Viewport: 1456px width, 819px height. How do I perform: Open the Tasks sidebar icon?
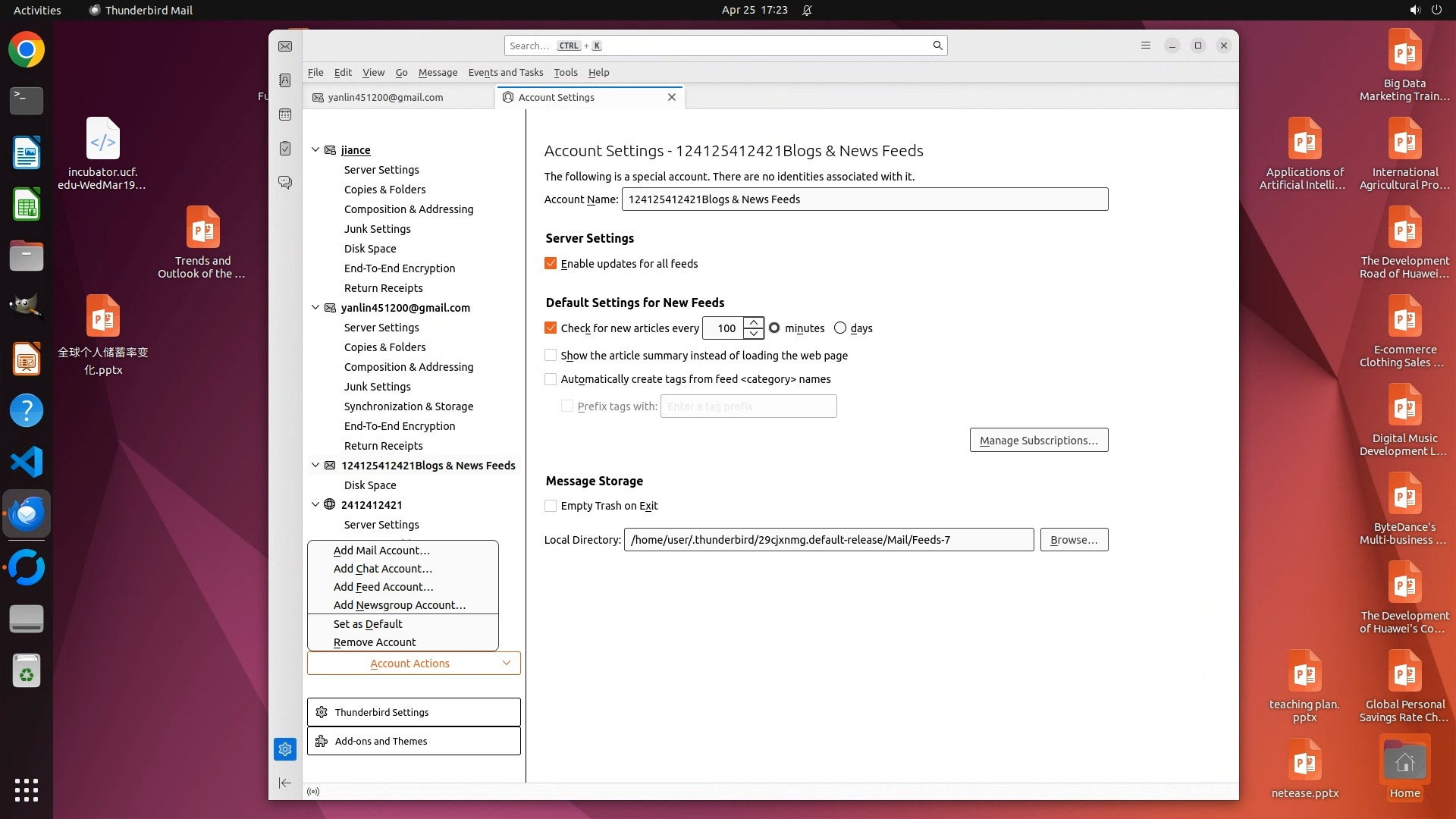(285, 149)
